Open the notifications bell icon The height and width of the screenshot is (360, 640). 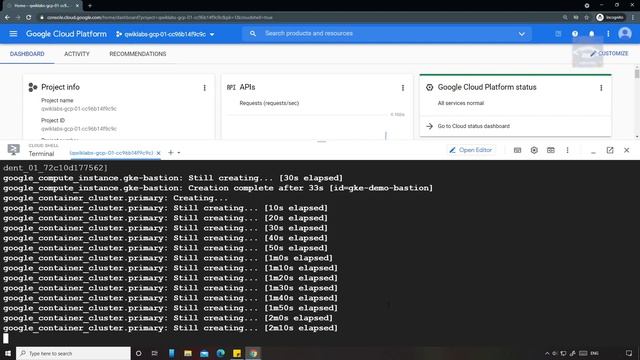click(x=591, y=34)
